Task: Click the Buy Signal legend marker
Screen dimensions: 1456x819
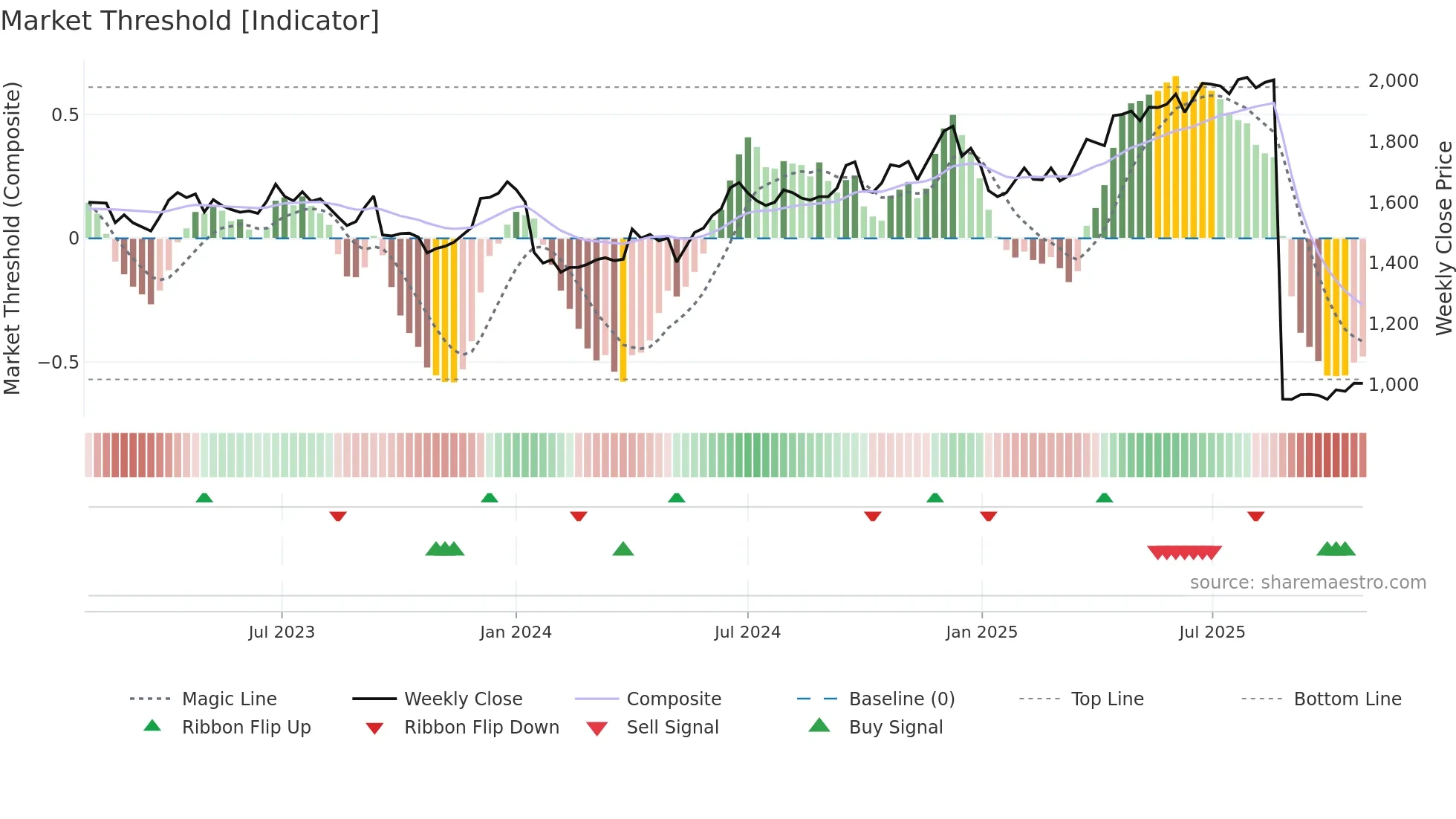Action: (x=819, y=726)
